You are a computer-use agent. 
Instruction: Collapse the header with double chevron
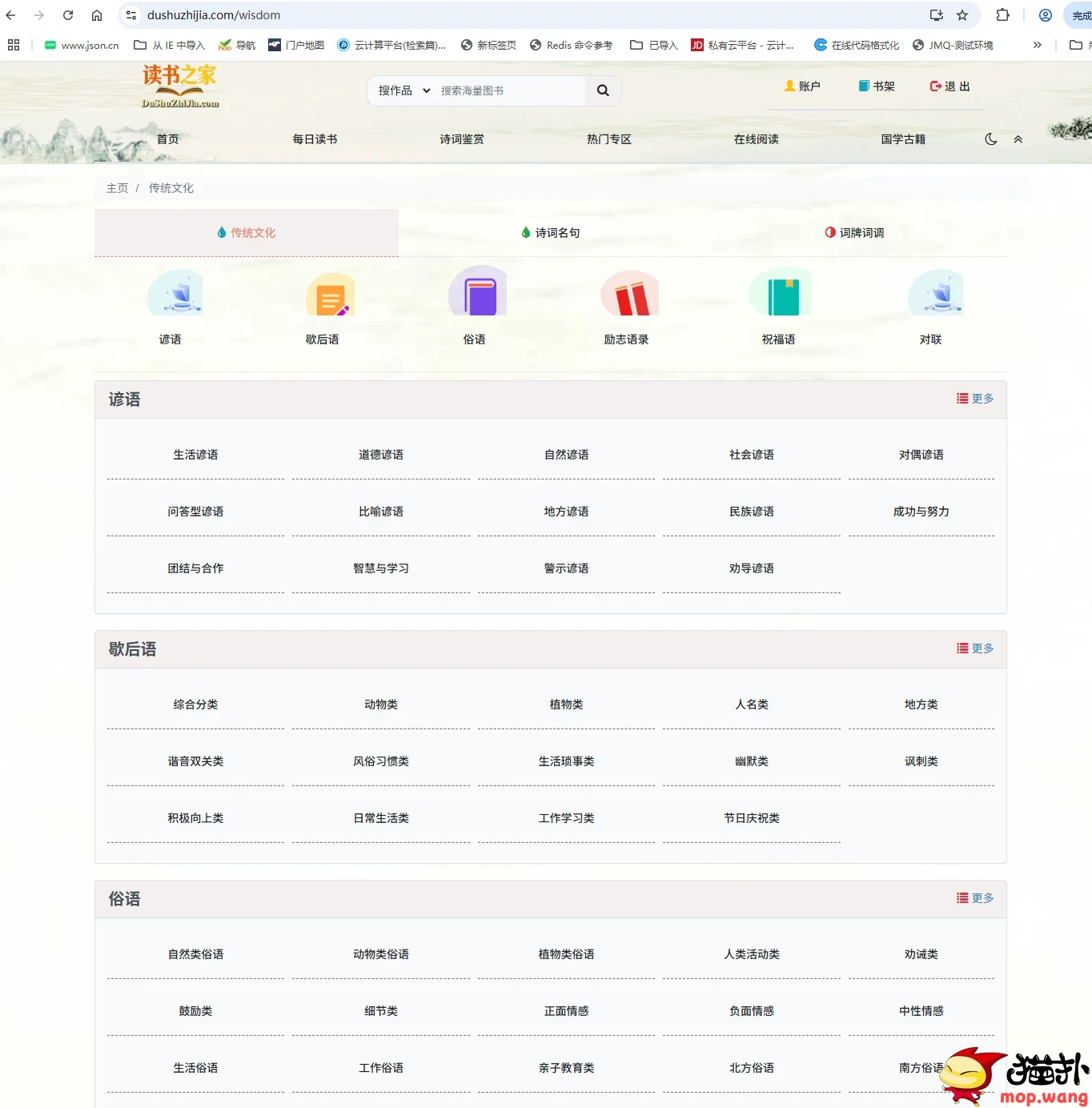(x=1018, y=139)
